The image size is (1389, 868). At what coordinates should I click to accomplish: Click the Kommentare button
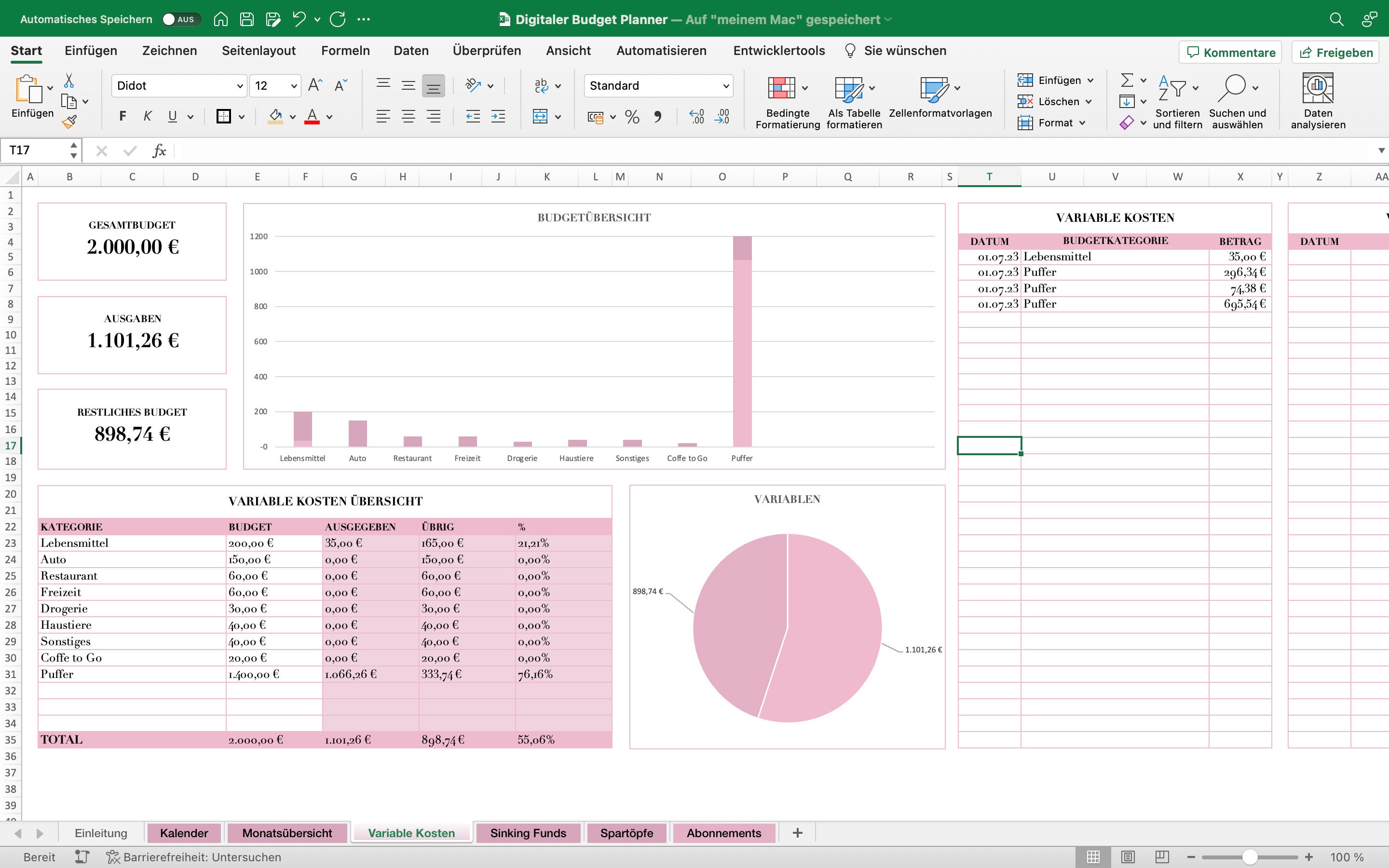(x=1231, y=52)
